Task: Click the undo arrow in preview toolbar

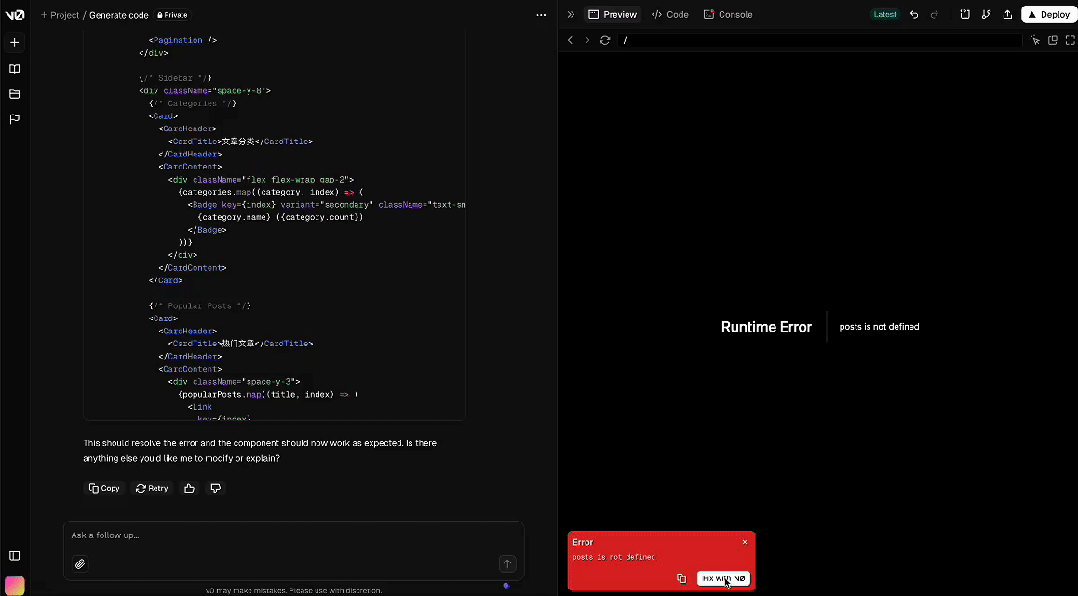Action: coord(914,15)
